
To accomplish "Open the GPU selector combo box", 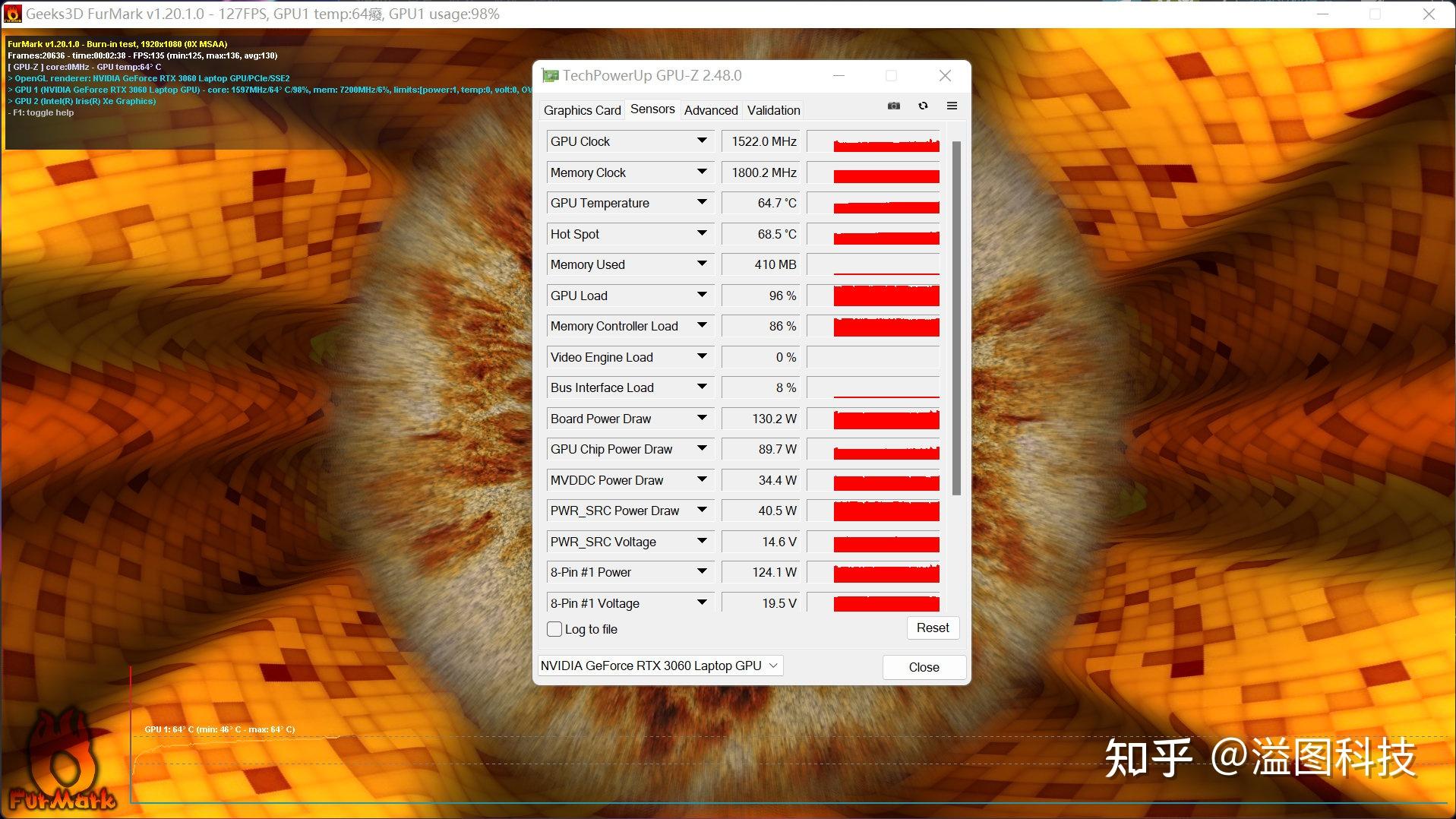I will (x=660, y=666).
